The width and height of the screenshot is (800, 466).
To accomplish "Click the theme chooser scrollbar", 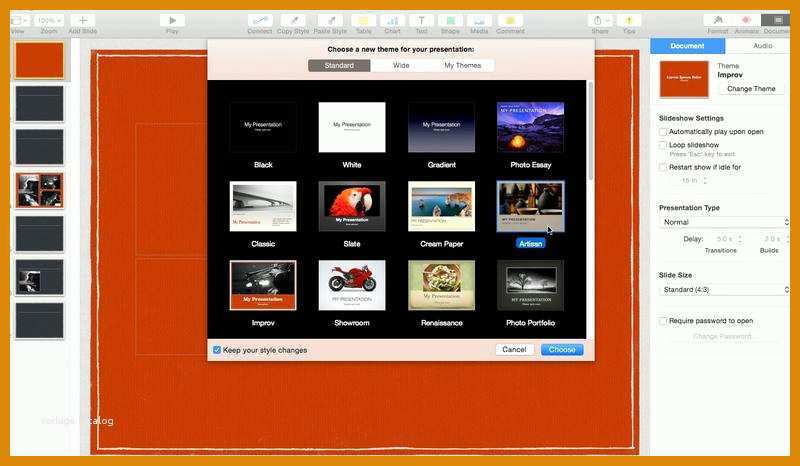I will [x=590, y=131].
